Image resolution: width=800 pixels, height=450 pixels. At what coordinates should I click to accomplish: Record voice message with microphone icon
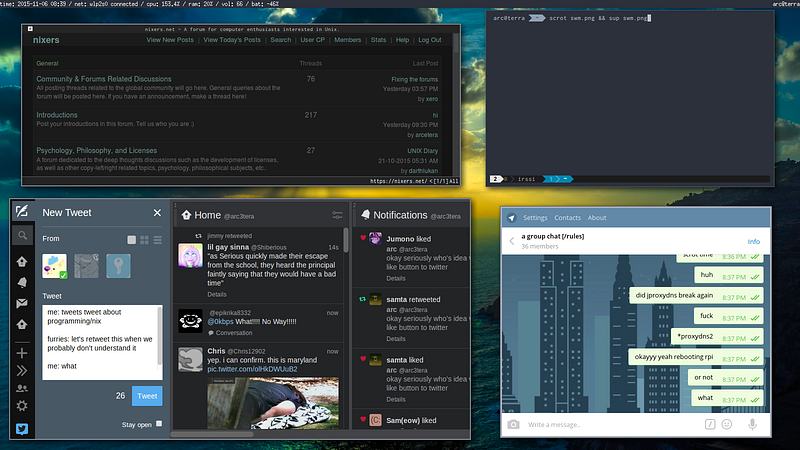tap(753, 424)
